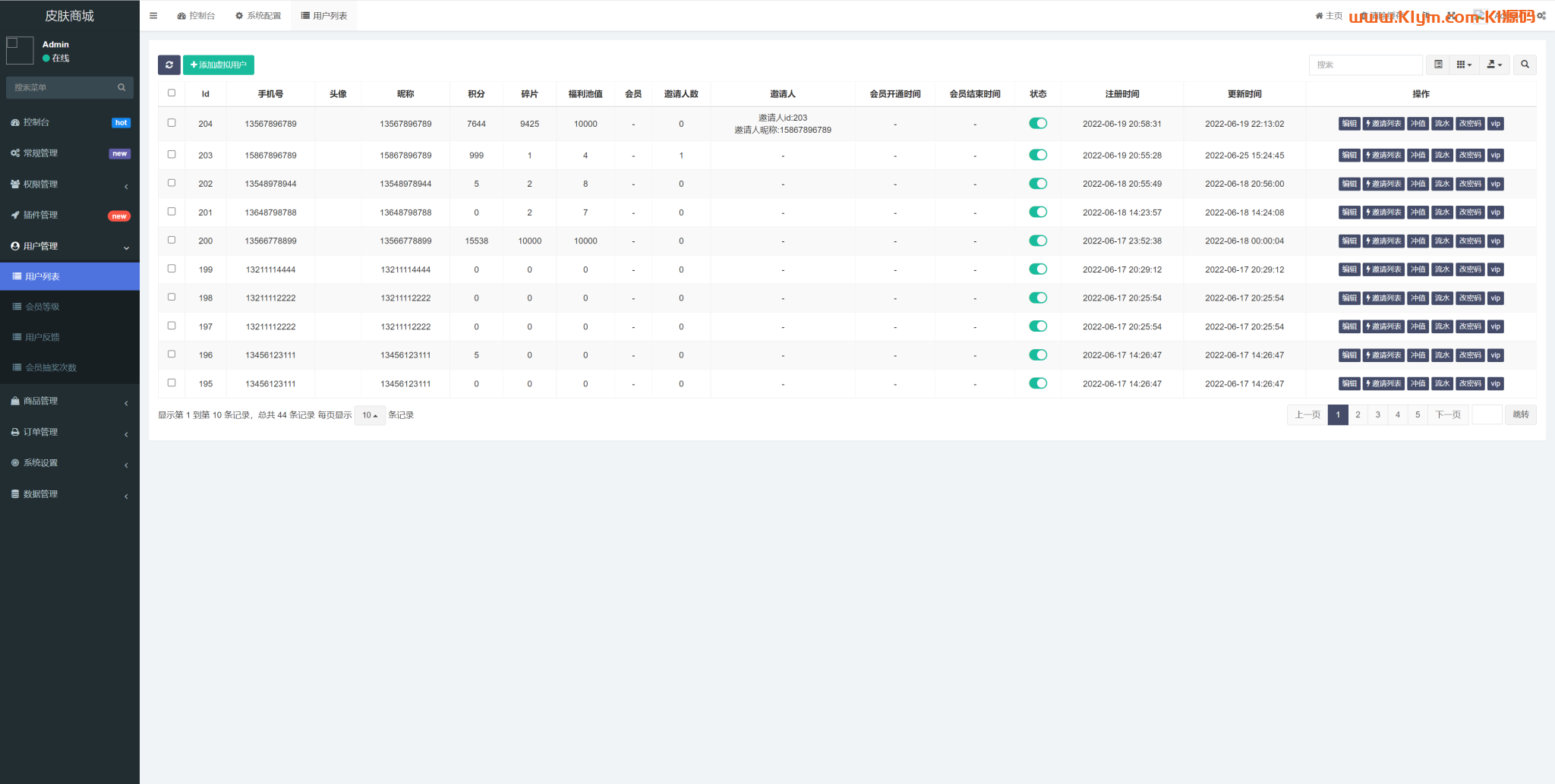Expand 系统设置 sidebar menu
1555x784 pixels.
click(70, 463)
